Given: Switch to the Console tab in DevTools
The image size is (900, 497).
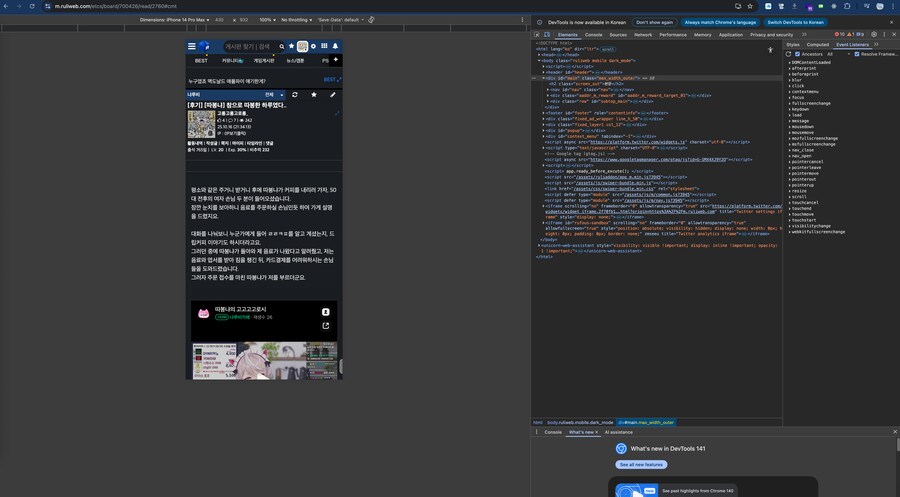Looking at the screenshot, I should (593, 34).
